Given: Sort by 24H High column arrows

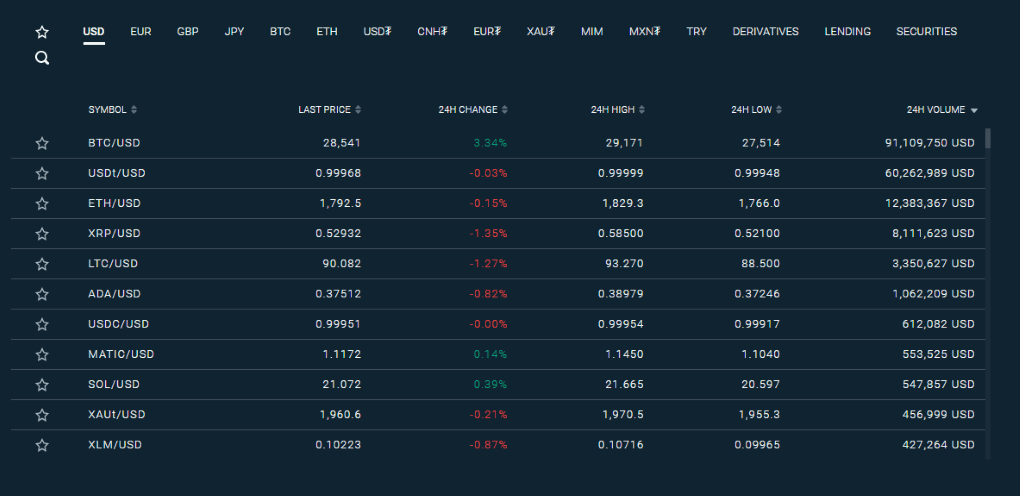Looking at the screenshot, I should pos(641,110).
